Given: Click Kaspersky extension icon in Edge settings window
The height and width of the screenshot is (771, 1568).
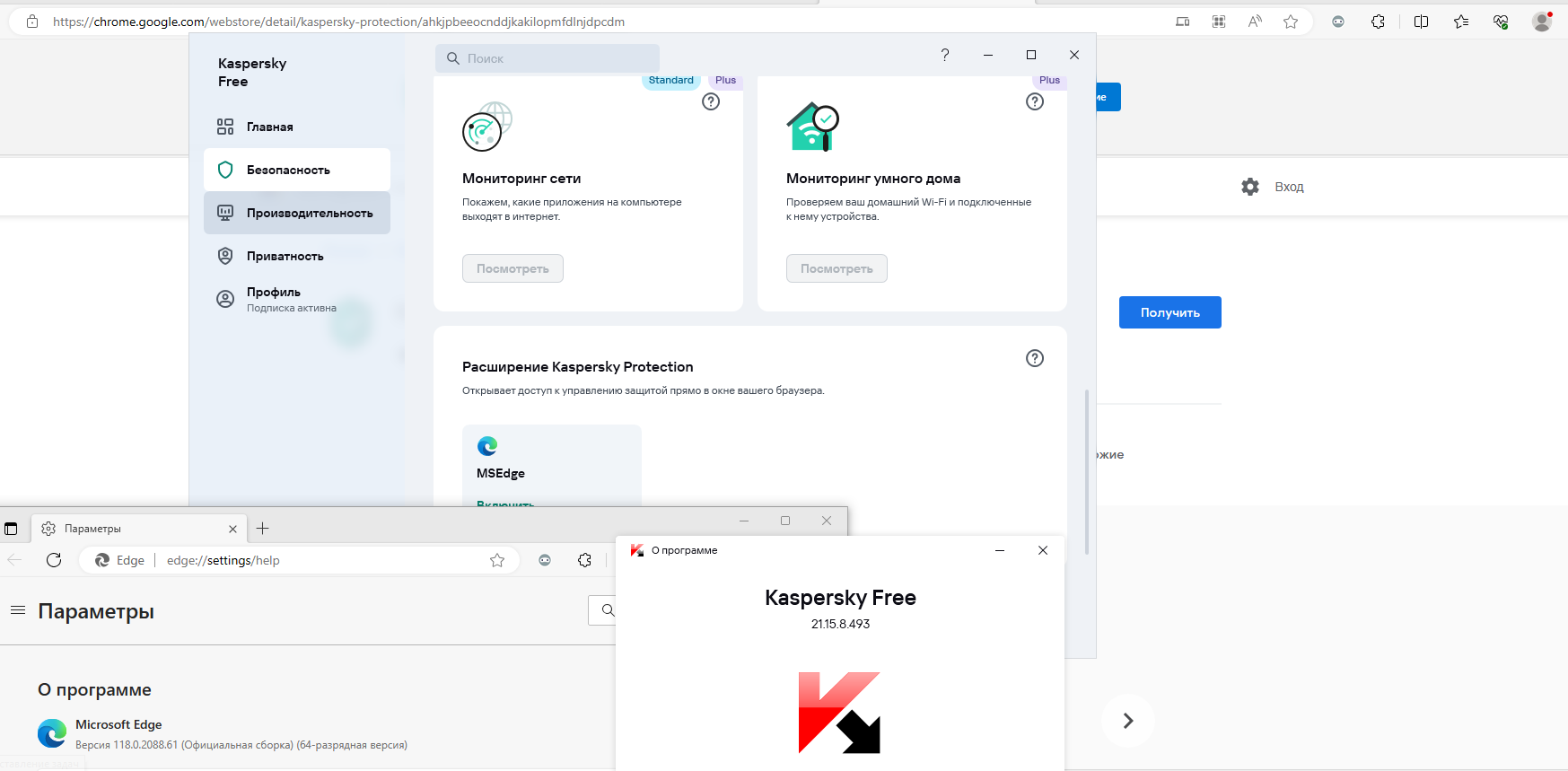Looking at the screenshot, I should pyautogui.click(x=545, y=560).
